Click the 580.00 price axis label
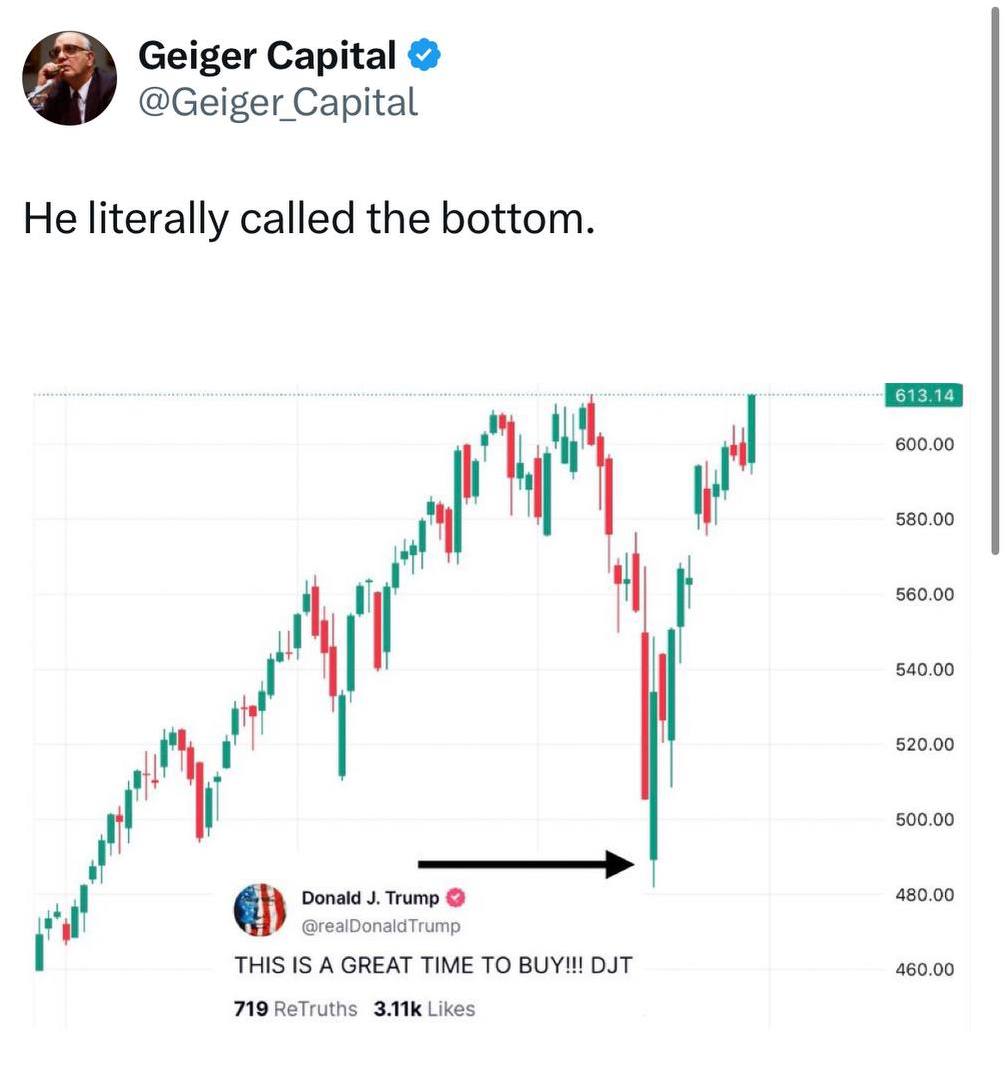The height and width of the screenshot is (1075, 1006). tap(924, 520)
